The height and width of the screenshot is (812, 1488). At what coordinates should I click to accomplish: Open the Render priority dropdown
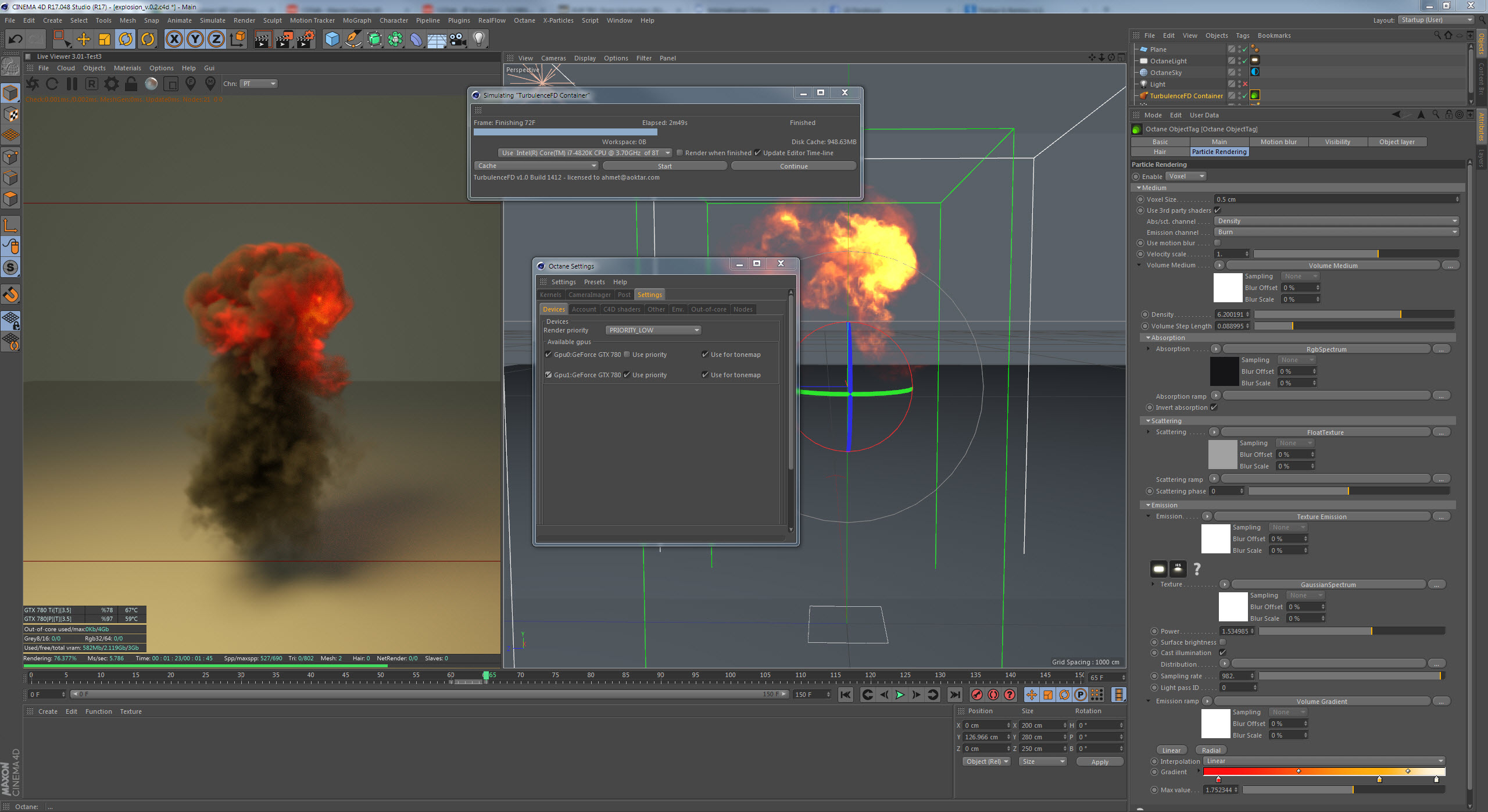(653, 330)
